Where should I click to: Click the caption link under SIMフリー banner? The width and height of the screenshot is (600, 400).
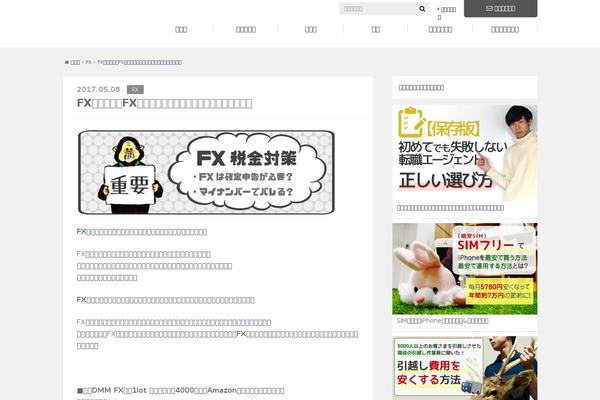(442, 321)
